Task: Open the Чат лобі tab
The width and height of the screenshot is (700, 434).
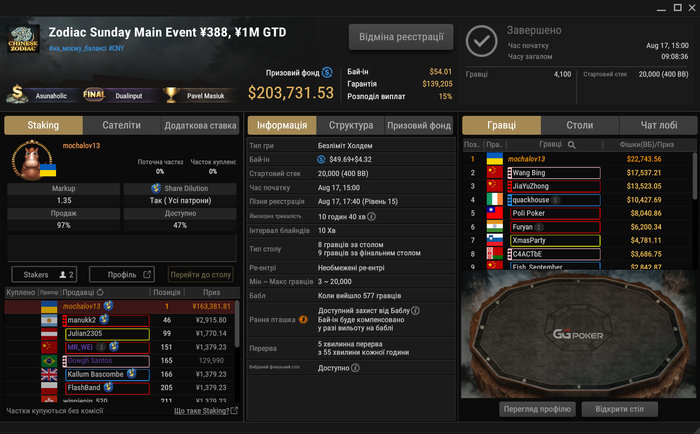Action: tap(658, 125)
